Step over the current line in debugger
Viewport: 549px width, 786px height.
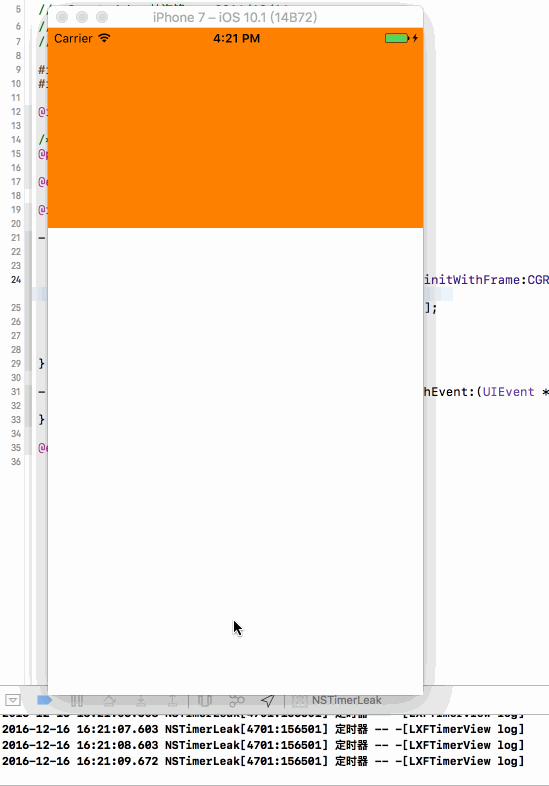coord(109,700)
